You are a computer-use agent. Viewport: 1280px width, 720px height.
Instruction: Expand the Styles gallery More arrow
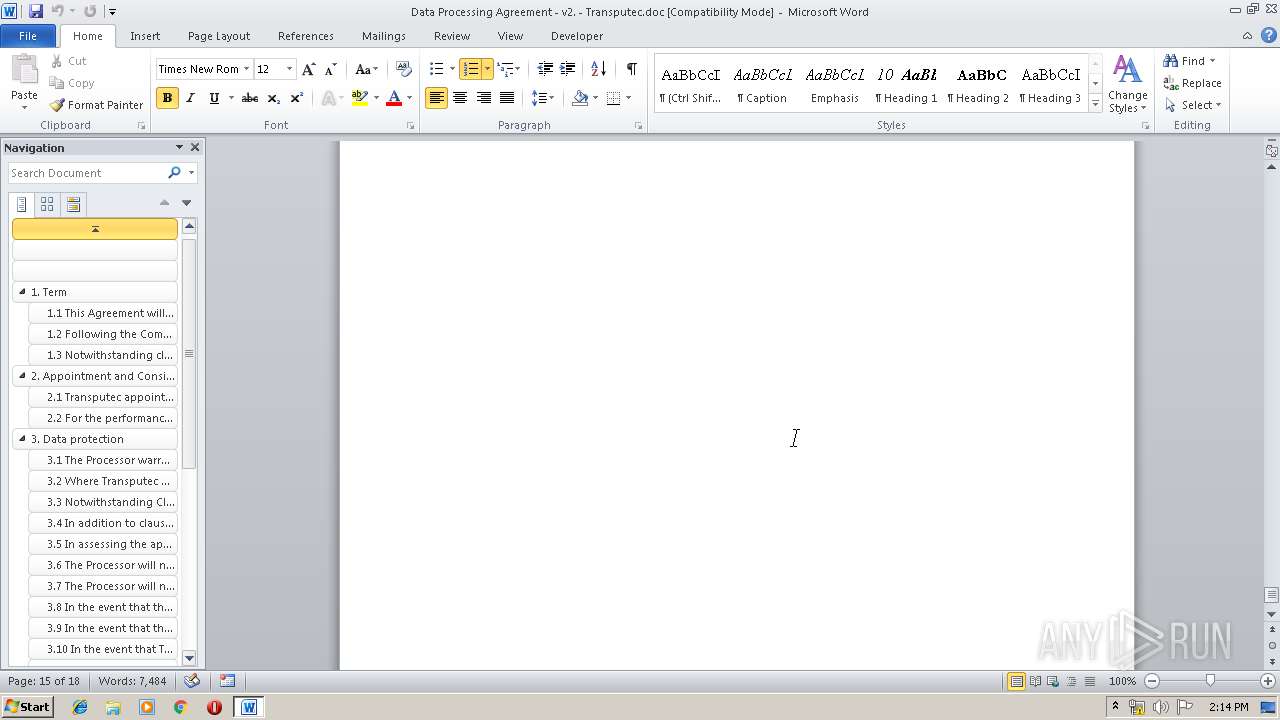tap(1096, 105)
